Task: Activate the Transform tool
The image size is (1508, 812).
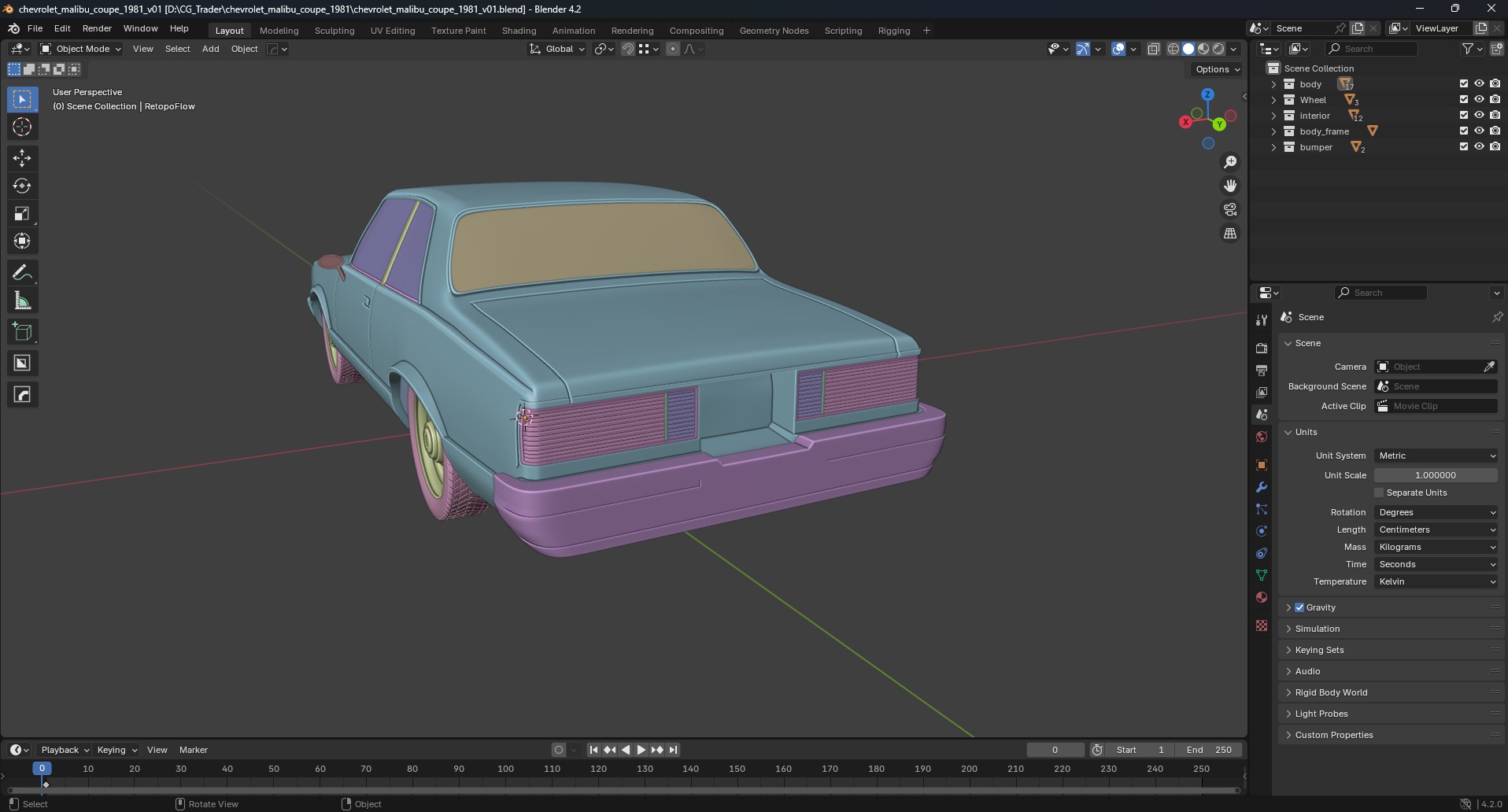Action: 22,241
